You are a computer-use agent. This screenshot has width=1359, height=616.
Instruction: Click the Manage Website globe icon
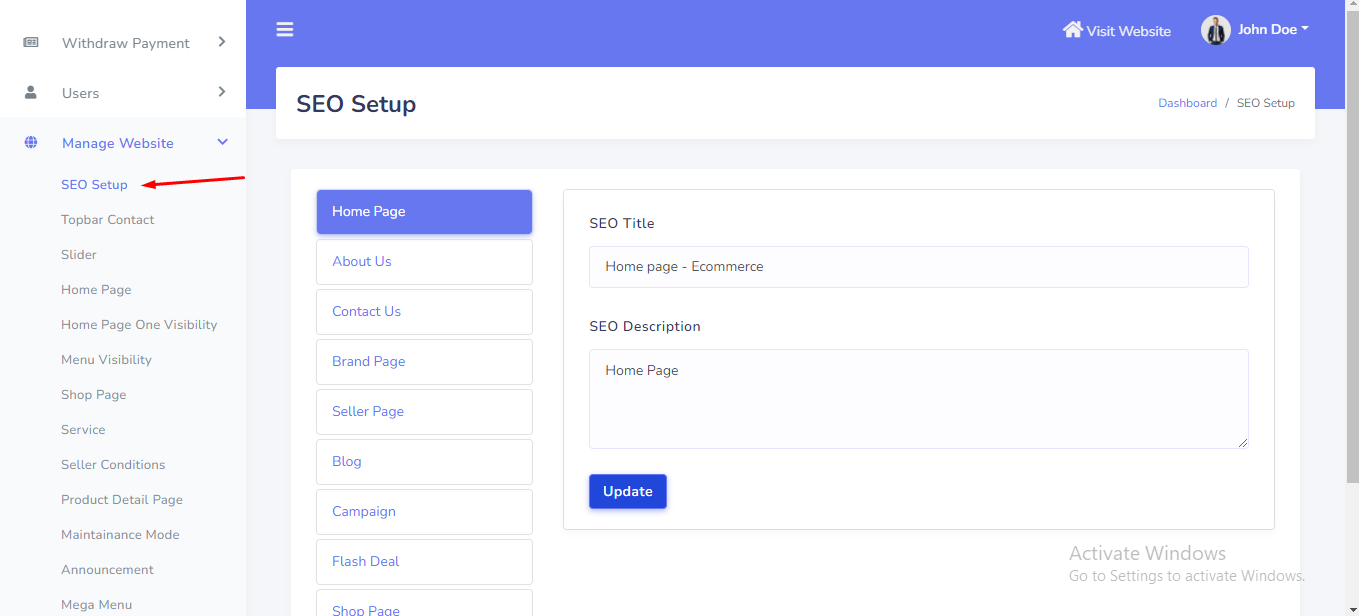31,143
